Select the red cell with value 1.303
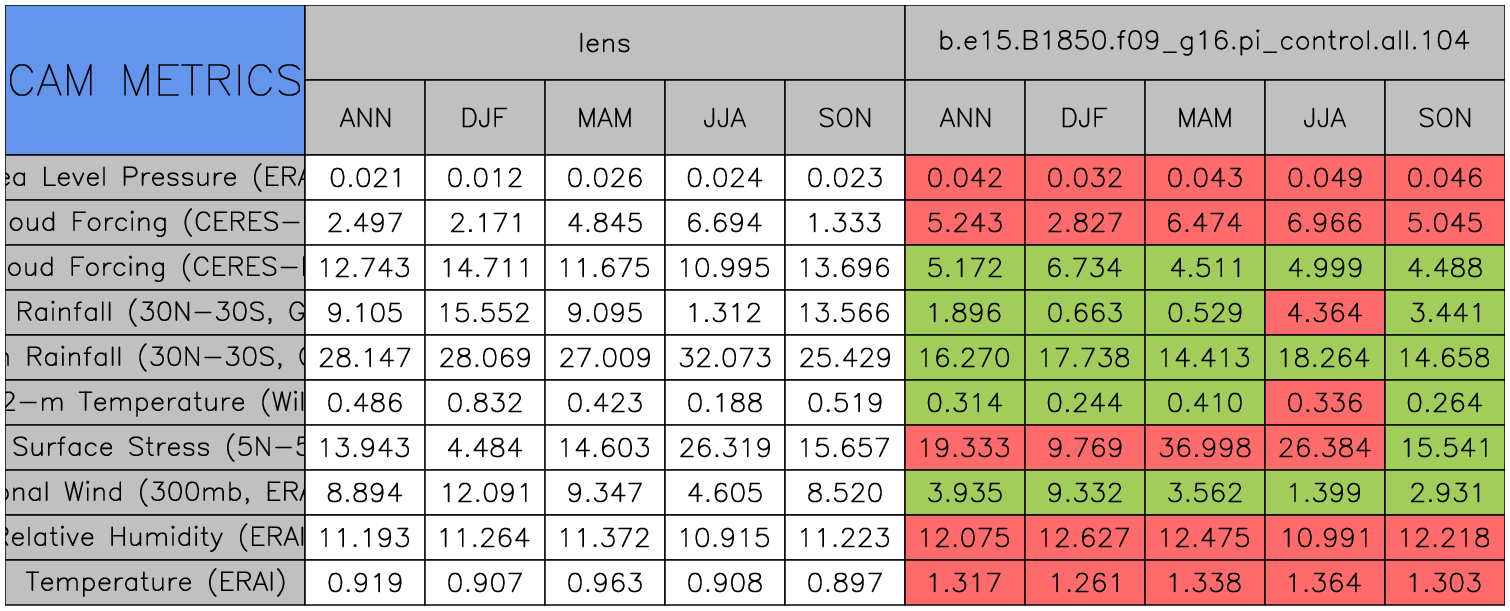This screenshot has width=1510, height=611. [1445, 582]
